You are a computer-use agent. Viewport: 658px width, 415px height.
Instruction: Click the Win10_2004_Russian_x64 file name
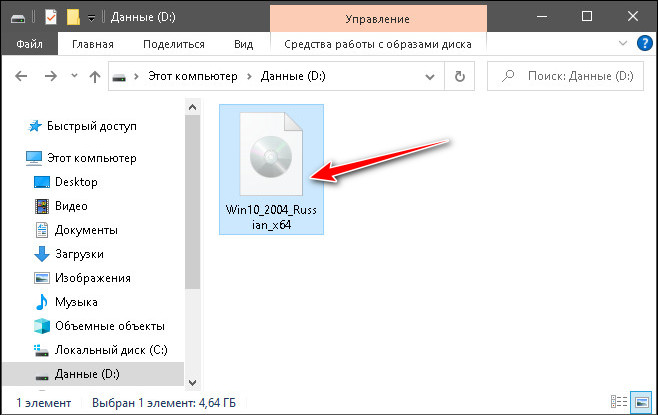point(271,217)
